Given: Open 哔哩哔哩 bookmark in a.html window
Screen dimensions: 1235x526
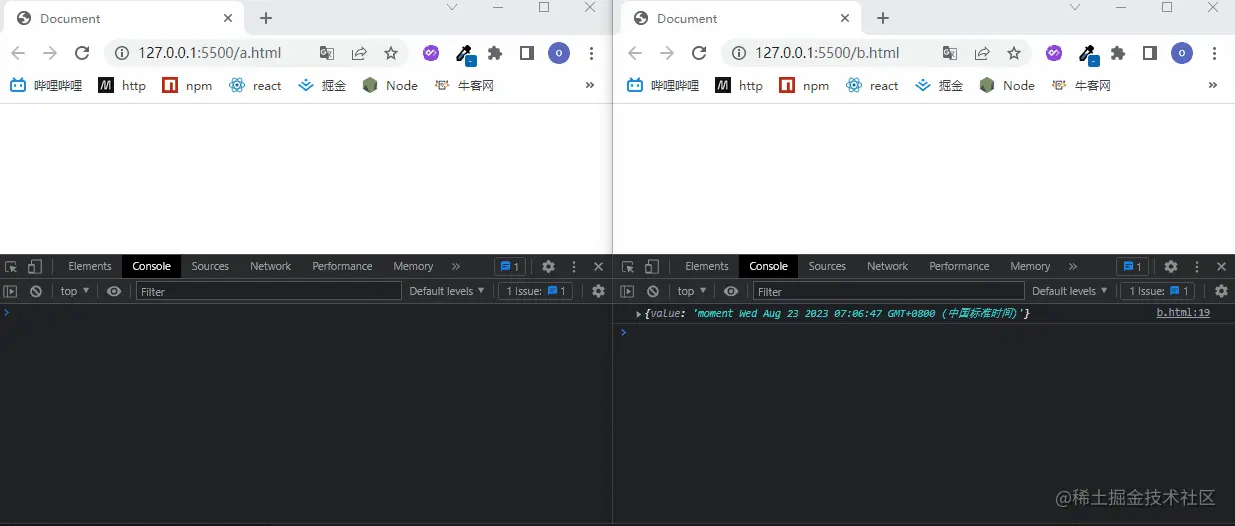Looking at the screenshot, I should coord(46,85).
